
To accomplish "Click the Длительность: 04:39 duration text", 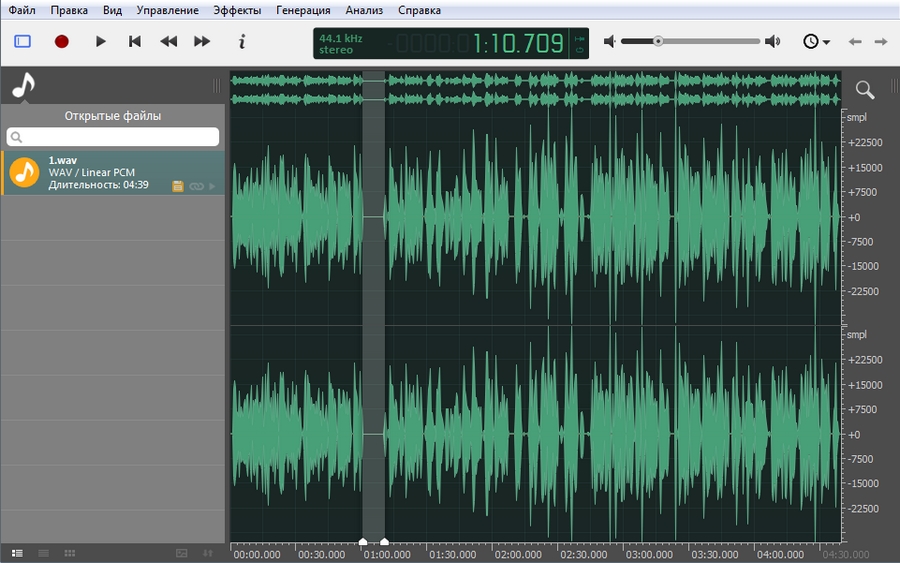I will [x=98, y=185].
